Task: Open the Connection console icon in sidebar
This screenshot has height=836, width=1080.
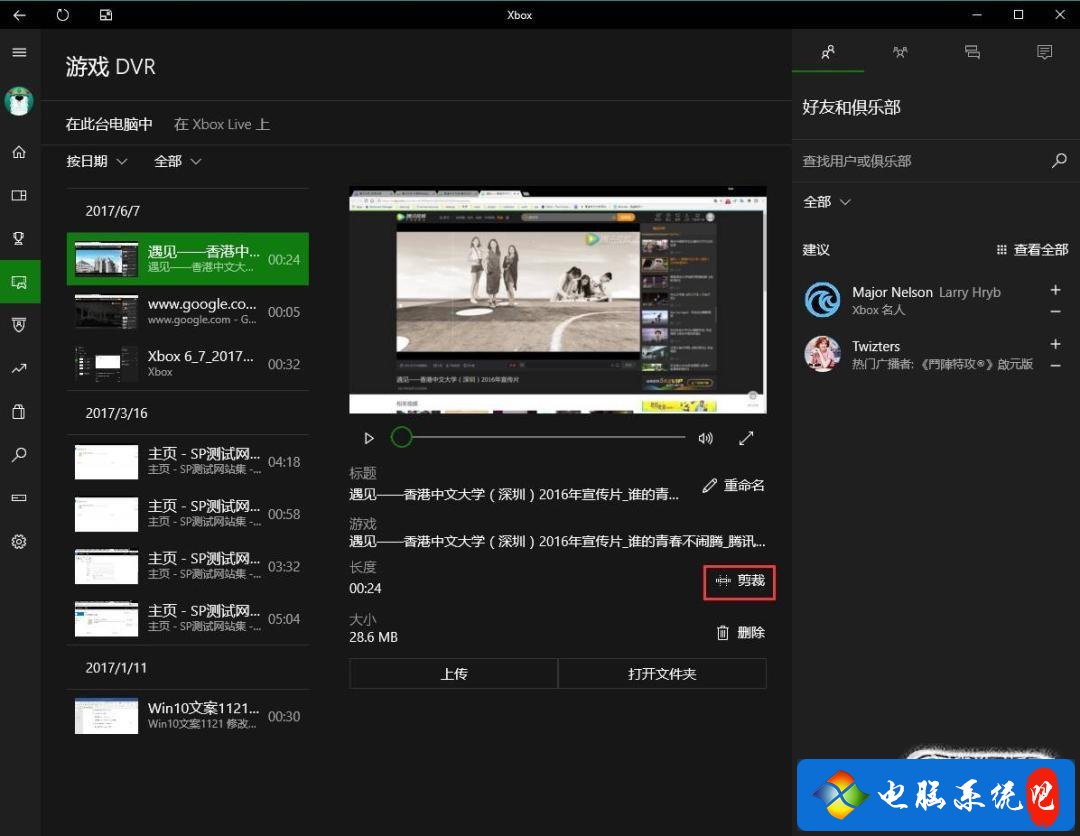Action: pyautogui.click(x=19, y=498)
